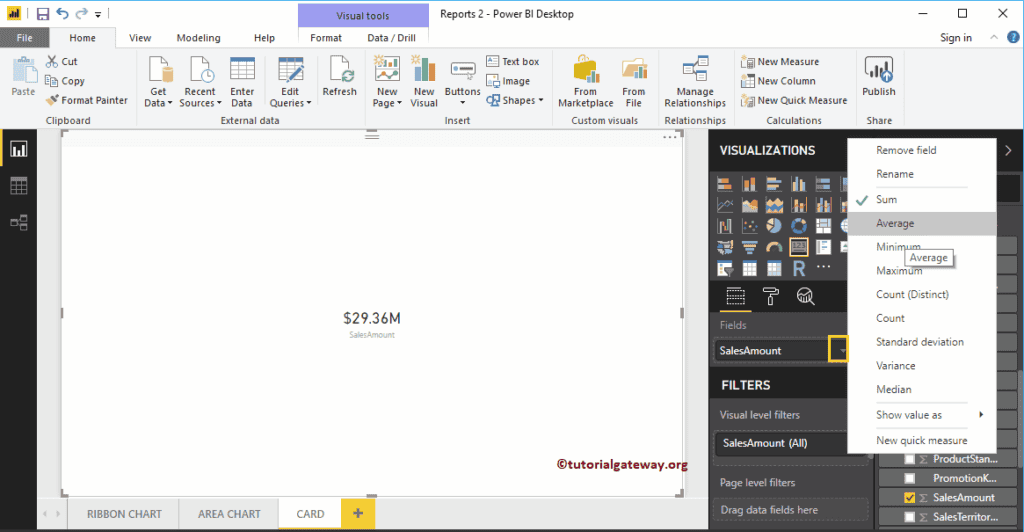Select the Stacked column chart visualization

(x=749, y=184)
